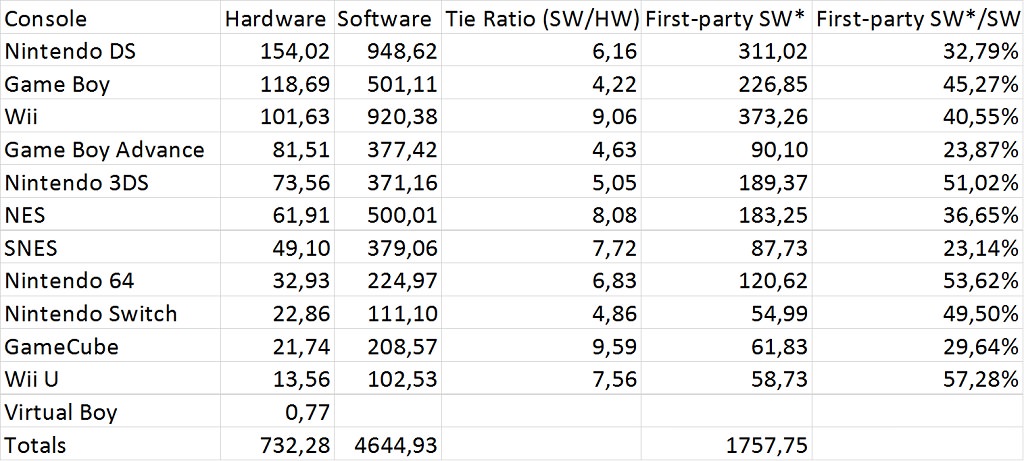Select percentage cell 36,65%
The image size is (1024, 461).
click(918, 214)
